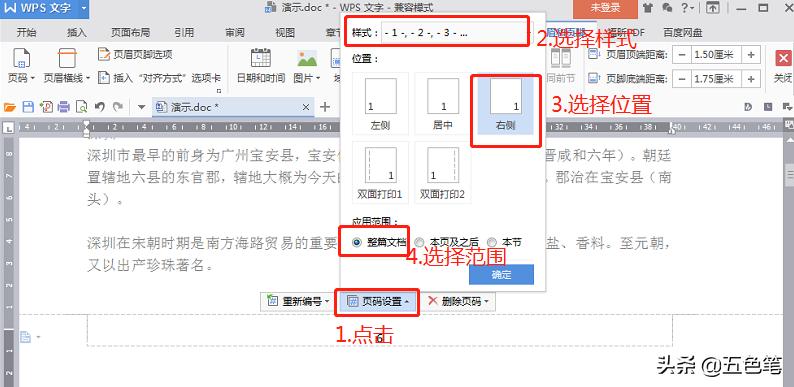Increase 页眉顶端距离 with plus button
Viewport: 794px width, 387px height.
751,55
